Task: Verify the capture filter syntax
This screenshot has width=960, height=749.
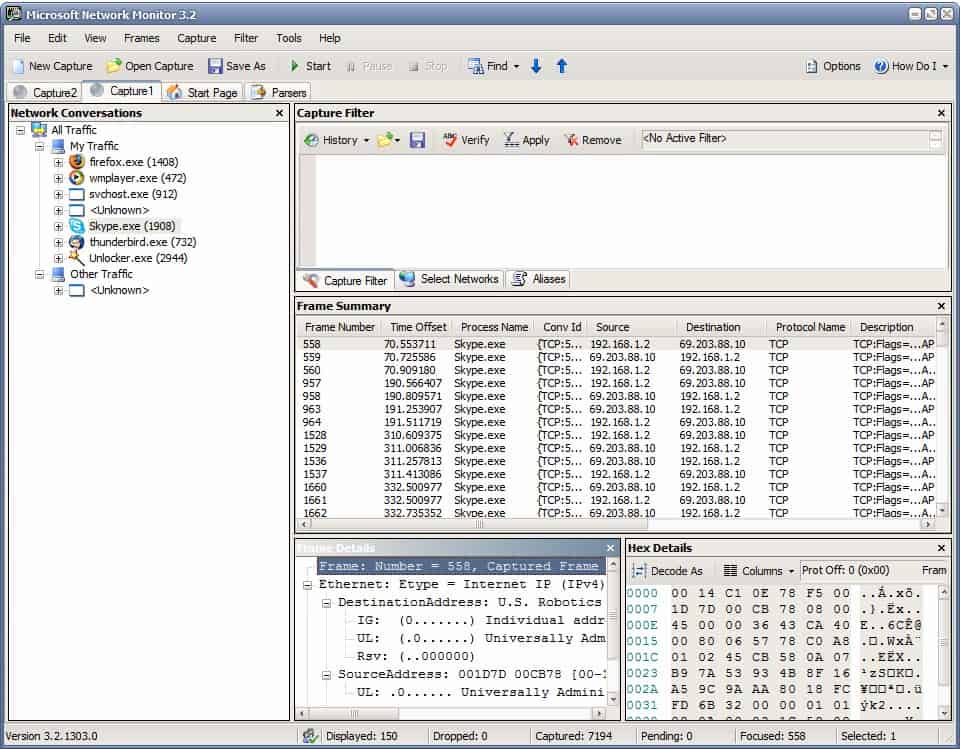Action: [x=466, y=140]
